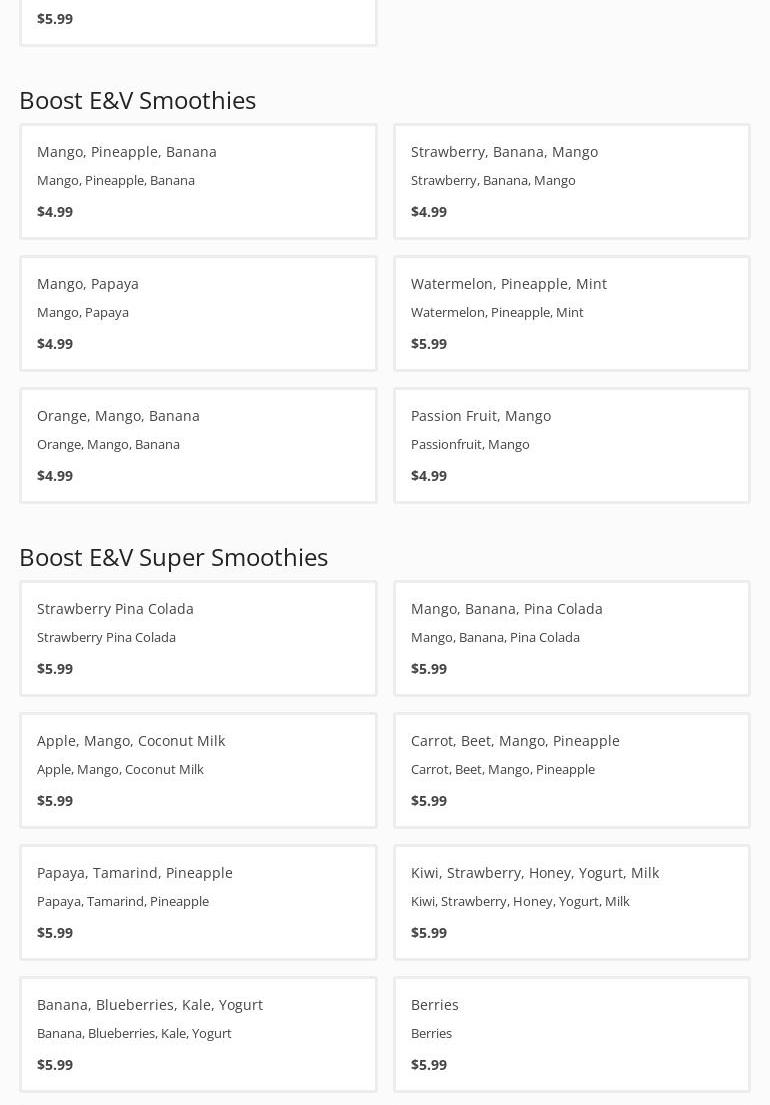
Task: Pick the Carrot, Beet, Mango, Pineapple smoothie
Action: 572,770
